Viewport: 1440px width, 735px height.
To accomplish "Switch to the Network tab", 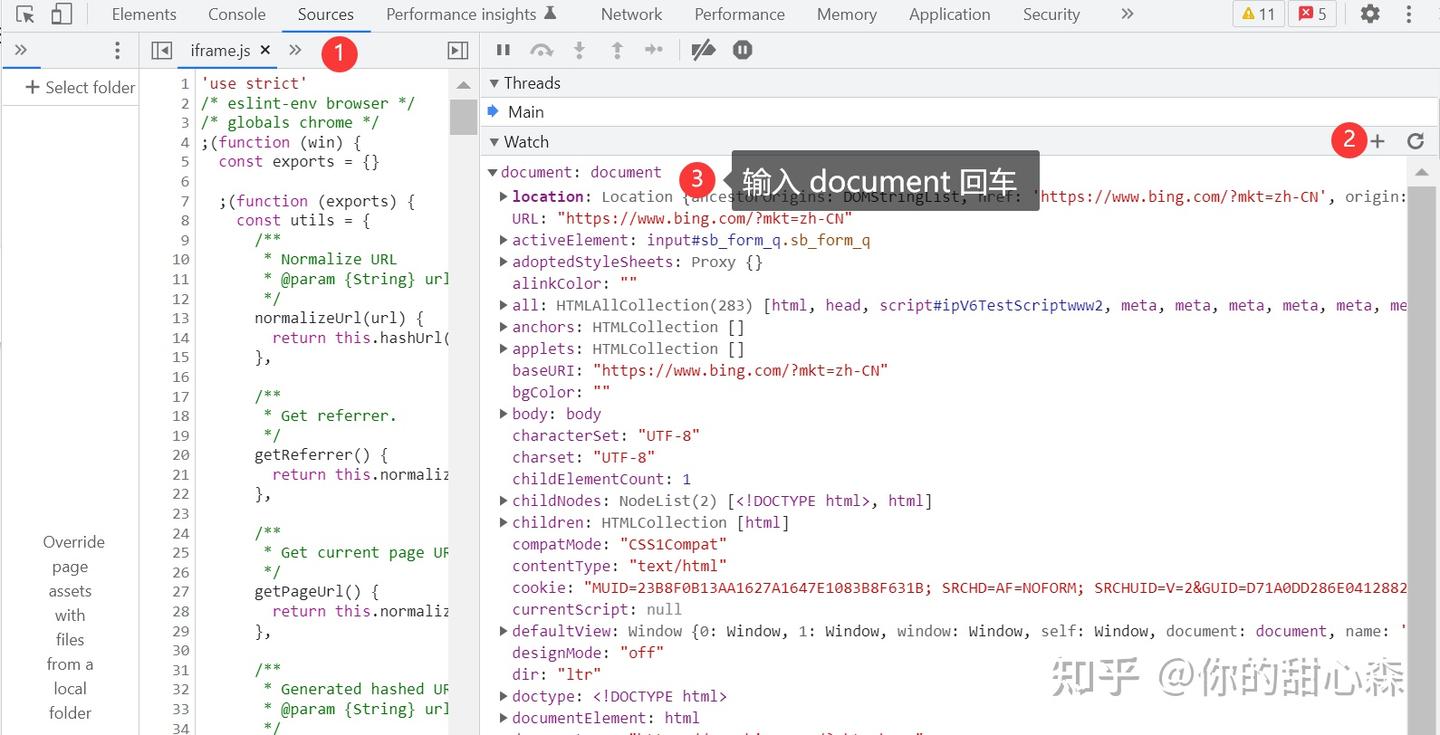I will point(631,14).
